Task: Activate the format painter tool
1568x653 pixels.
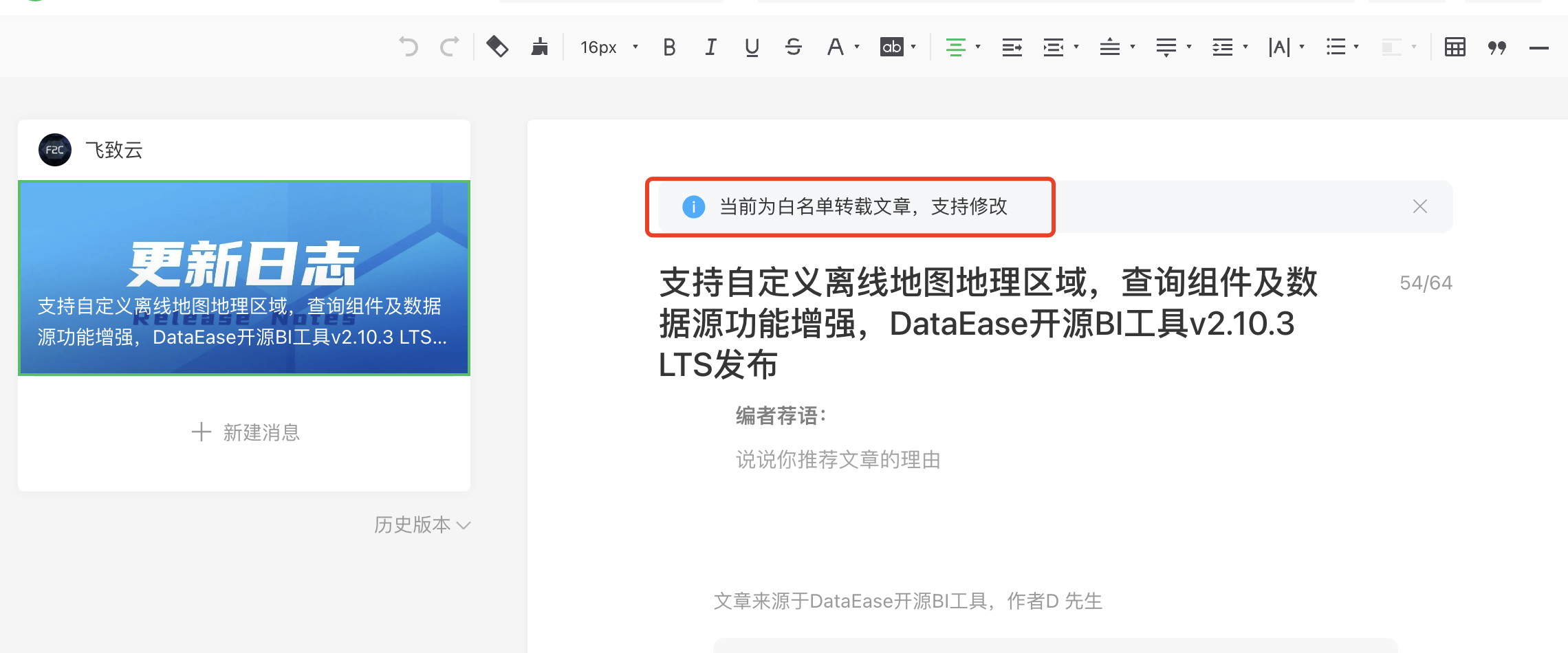Action: tap(497, 47)
